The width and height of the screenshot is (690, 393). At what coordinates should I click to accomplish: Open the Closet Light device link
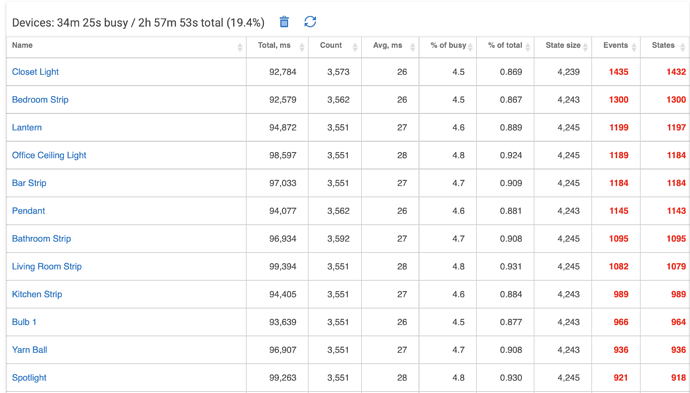point(35,72)
